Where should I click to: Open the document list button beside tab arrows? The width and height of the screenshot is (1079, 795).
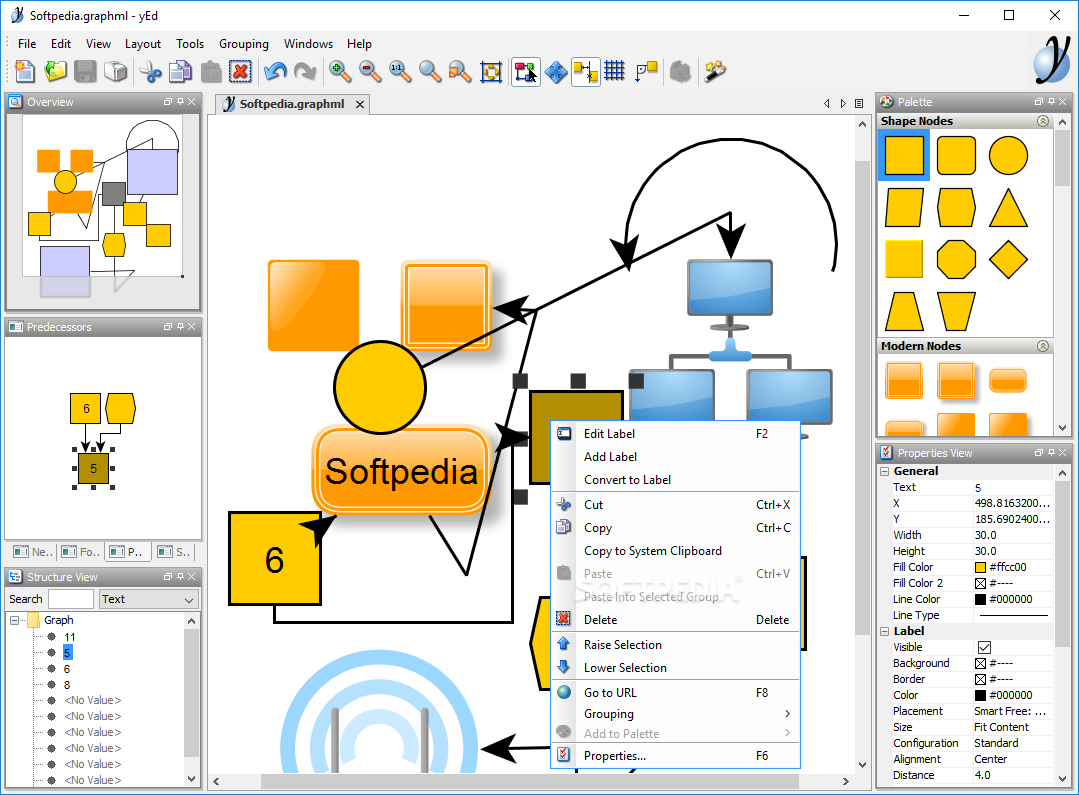859,103
